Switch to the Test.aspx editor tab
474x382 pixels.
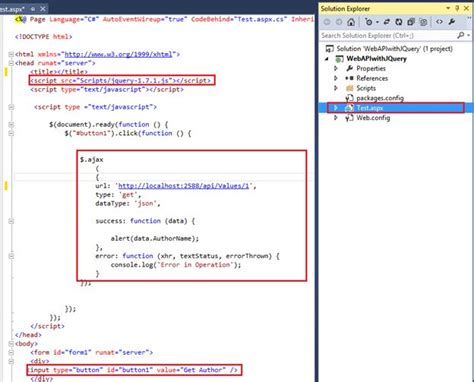[13, 9]
